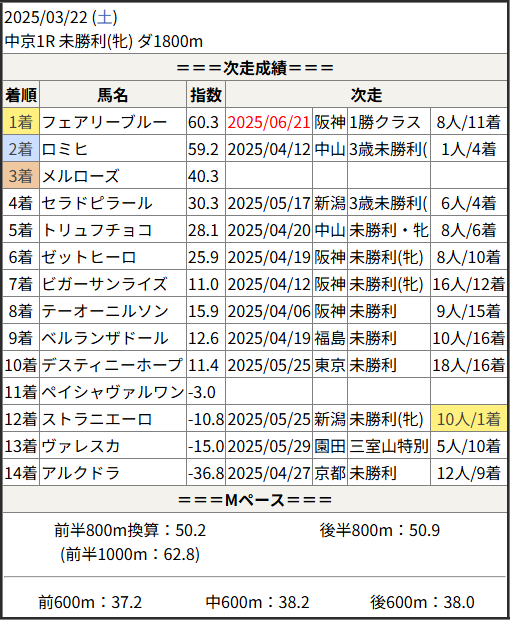This screenshot has width=510, height=620.
Task: Select horse name フェアリーブルー
Action: click(104, 122)
